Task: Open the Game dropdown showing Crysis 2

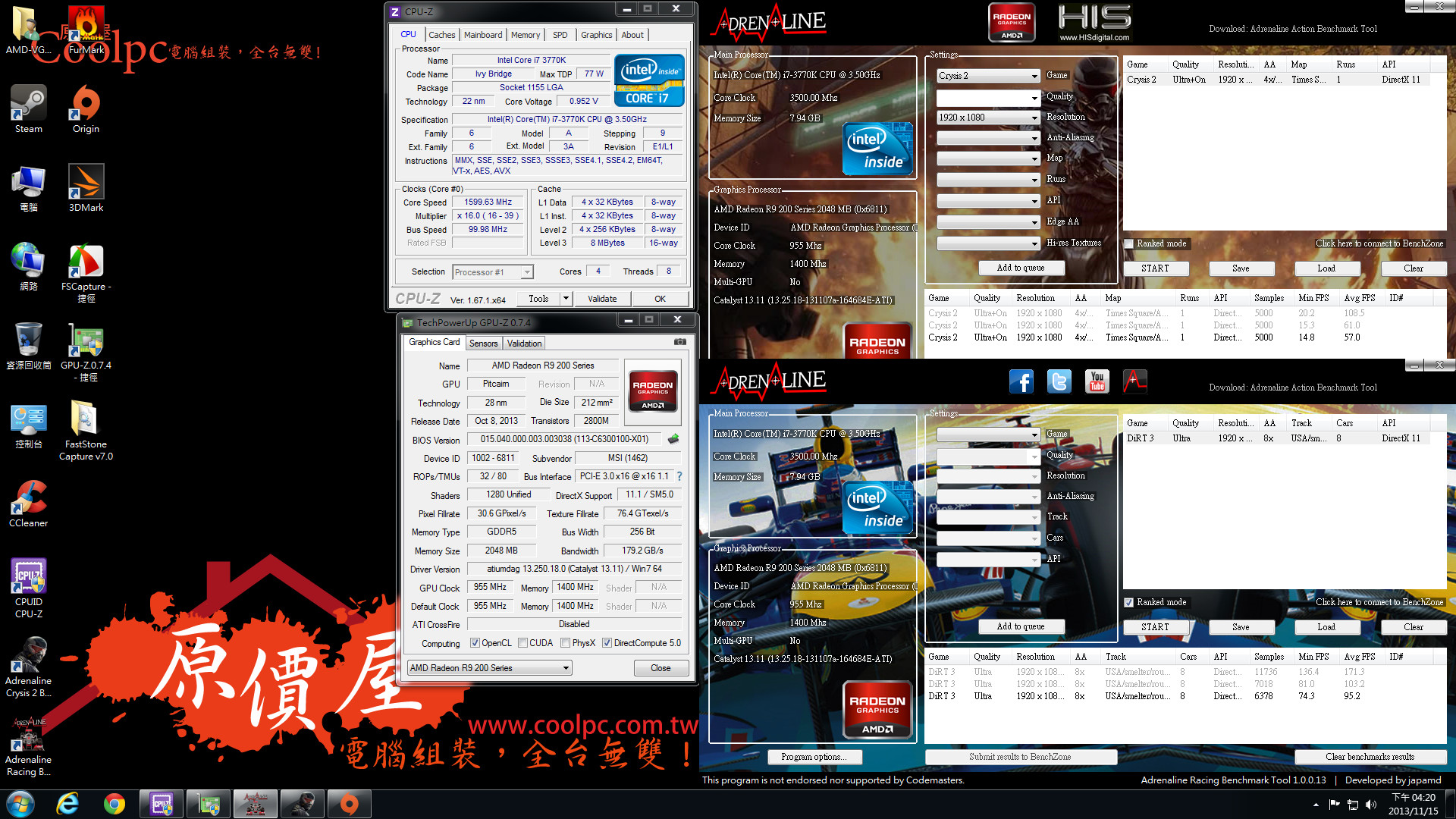Action: click(988, 76)
